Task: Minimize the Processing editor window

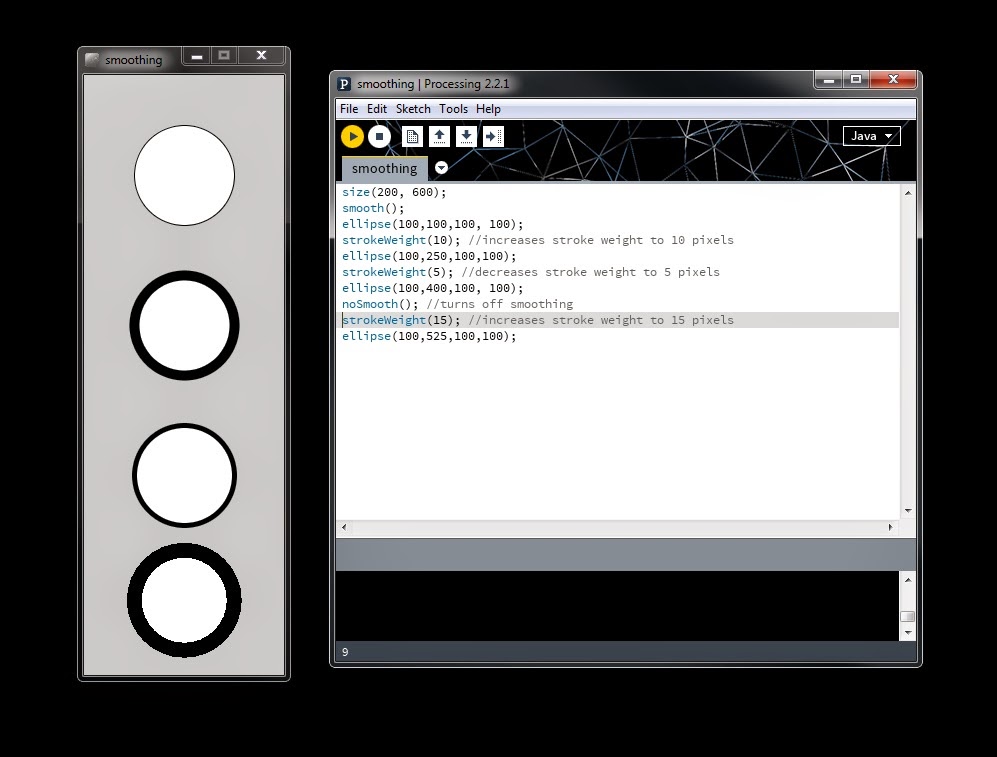Action: (829, 79)
